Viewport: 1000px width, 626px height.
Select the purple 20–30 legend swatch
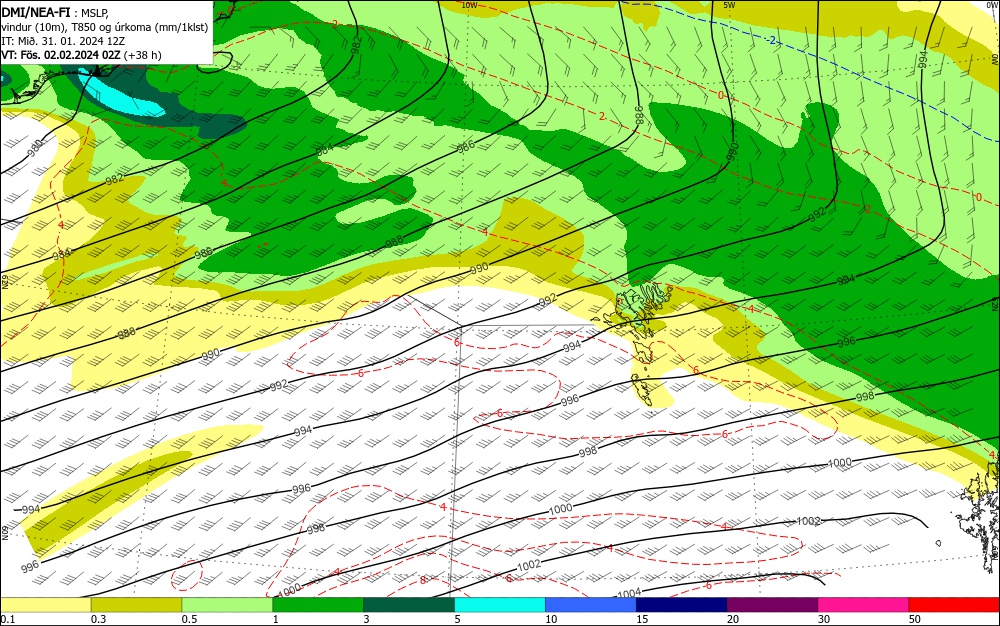click(x=772, y=604)
